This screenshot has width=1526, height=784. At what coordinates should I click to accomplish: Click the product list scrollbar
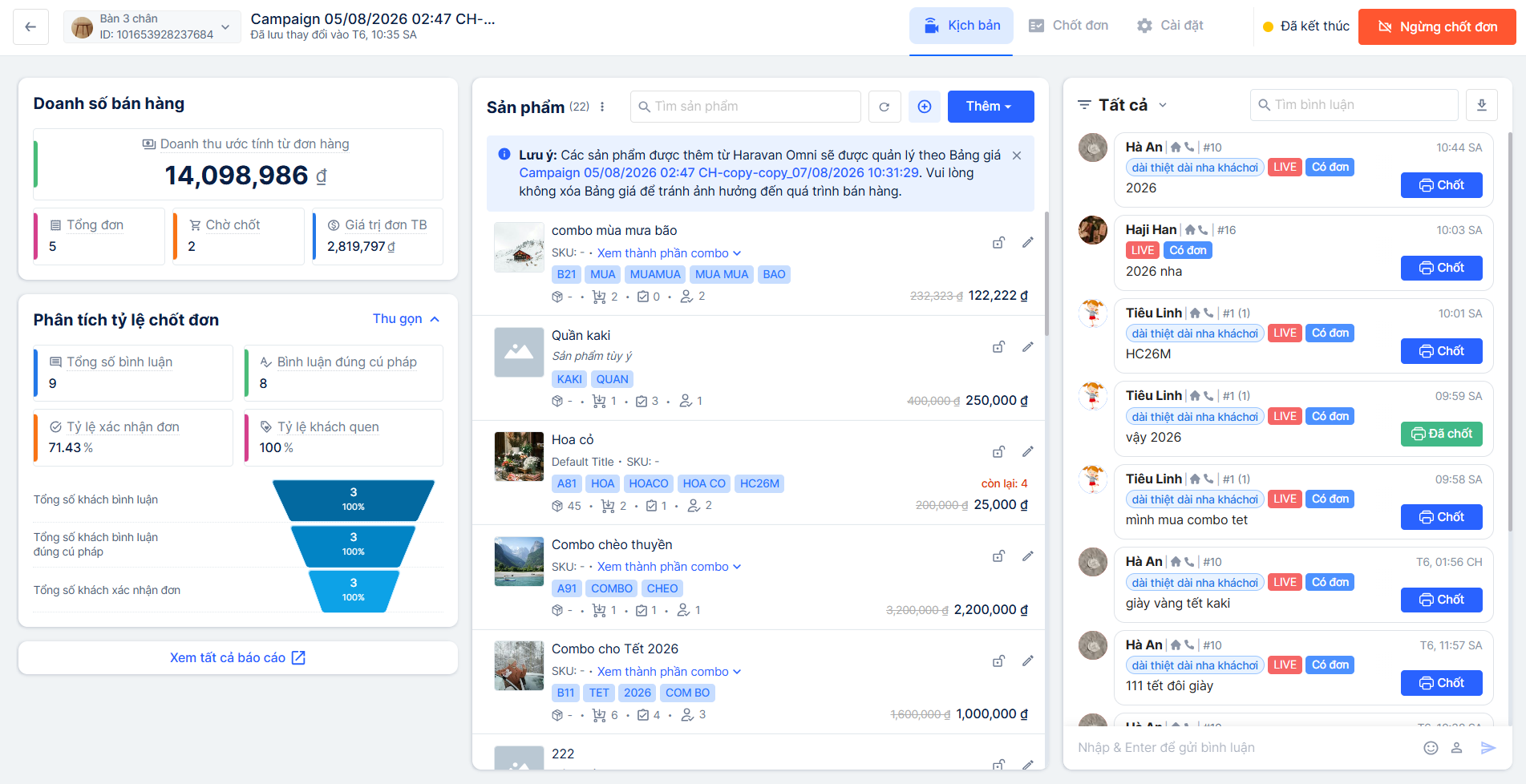1046,273
